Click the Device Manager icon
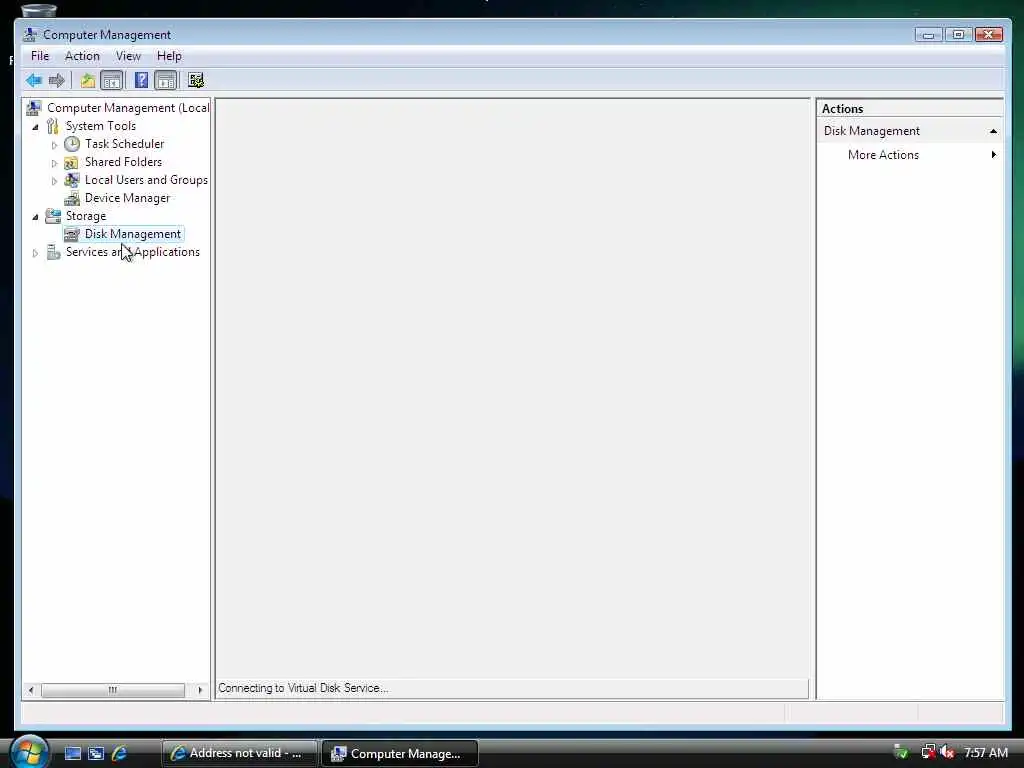 pos(72,198)
